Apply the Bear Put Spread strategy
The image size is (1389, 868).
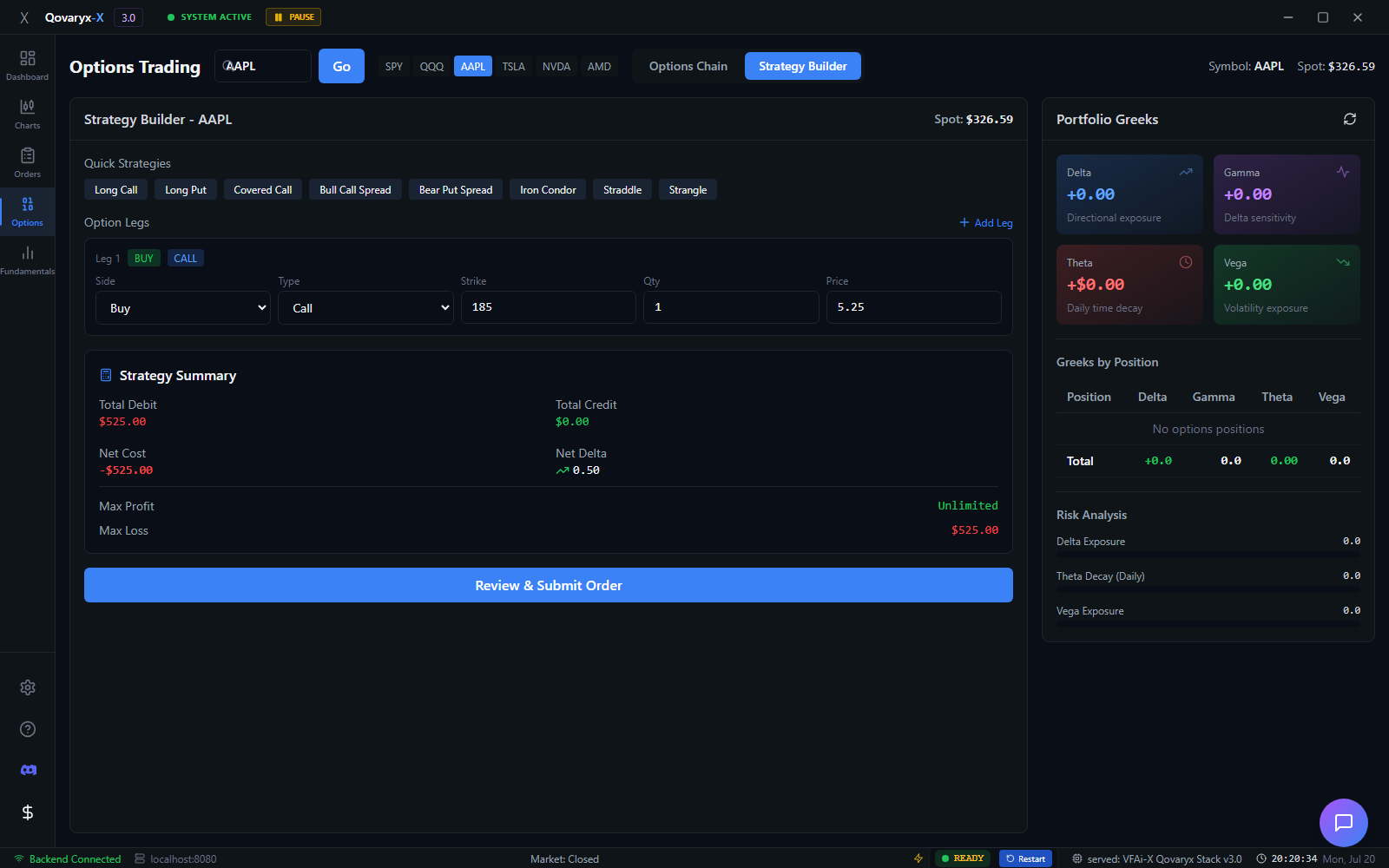(456, 189)
